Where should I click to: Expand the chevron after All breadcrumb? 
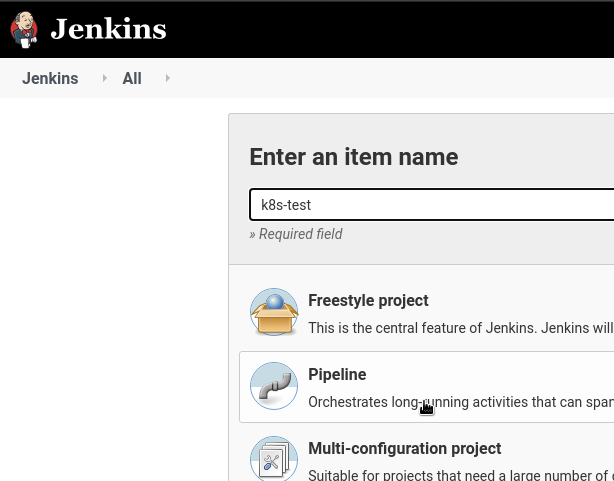[x=168, y=78]
